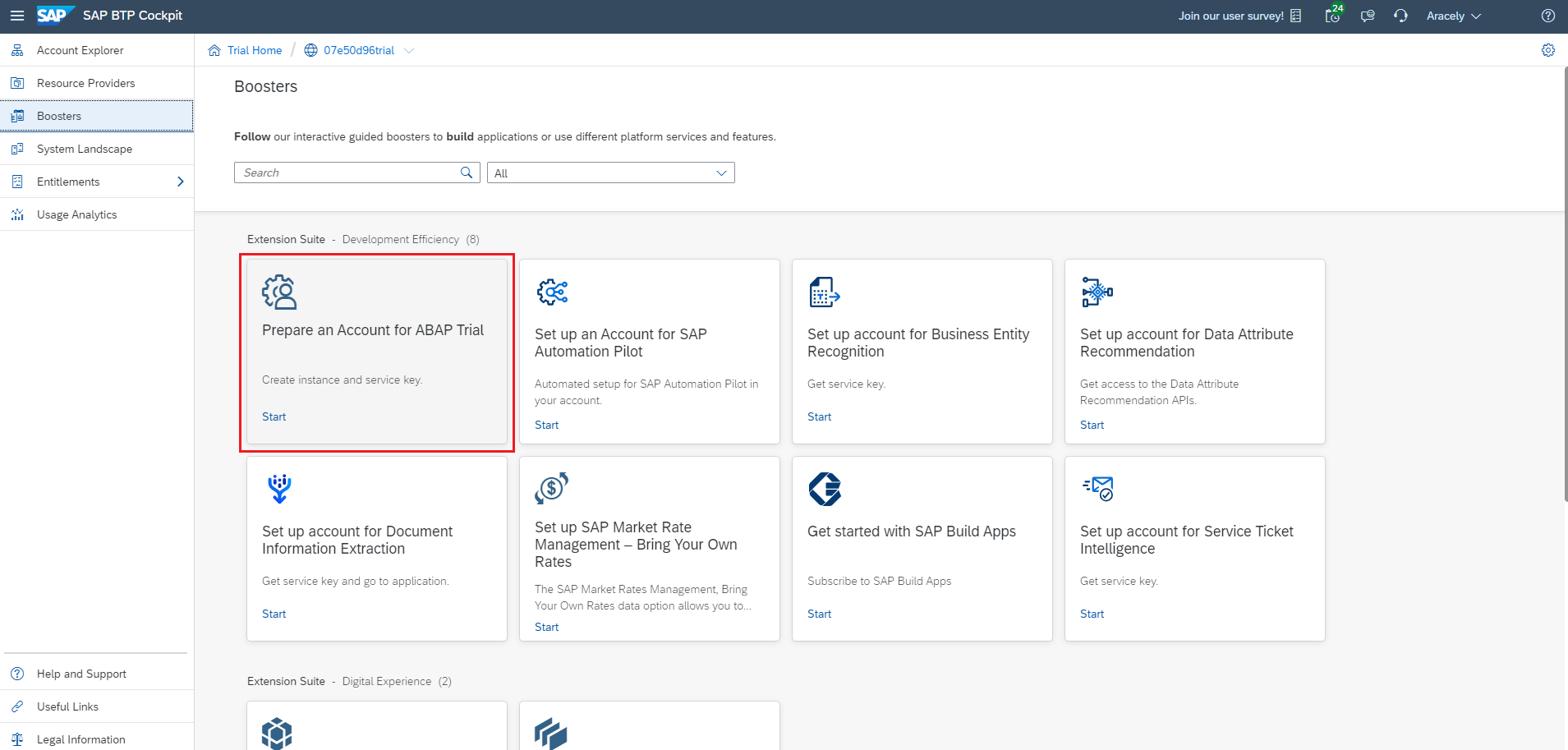Click the first Digital Experience booster icon
1568x750 pixels.
(277, 734)
